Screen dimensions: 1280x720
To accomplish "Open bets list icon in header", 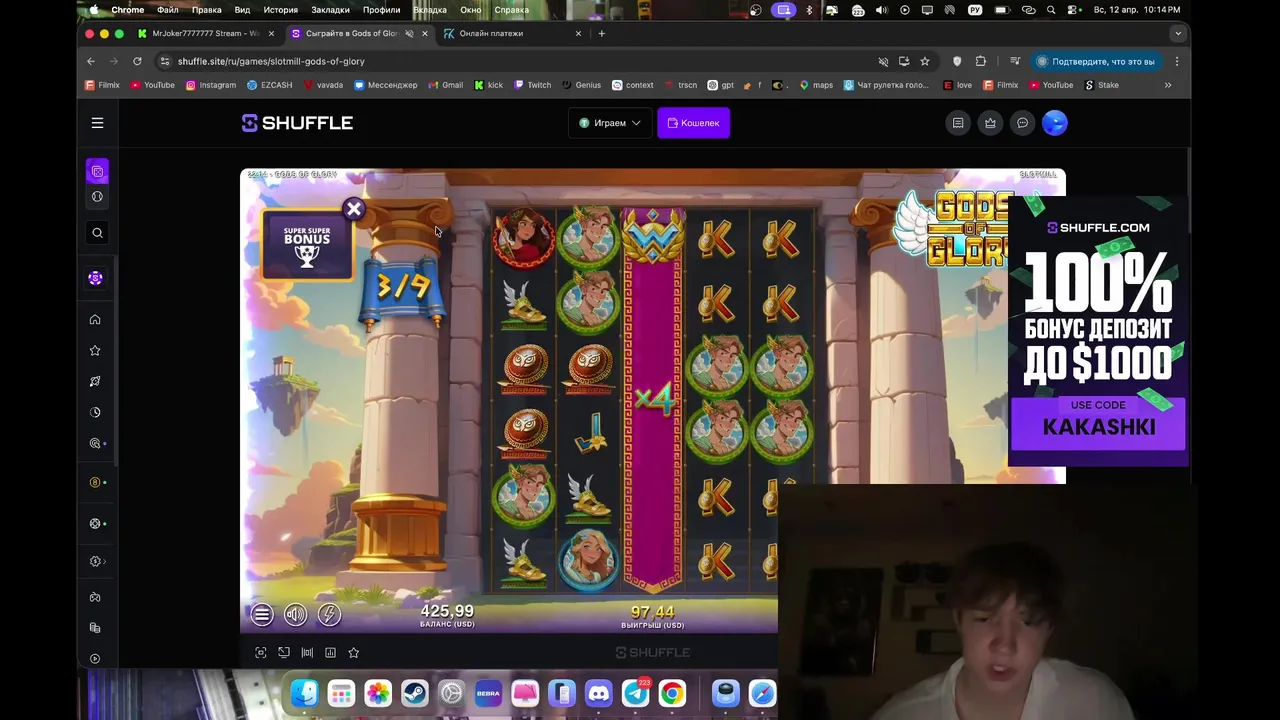I will tap(958, 123).
